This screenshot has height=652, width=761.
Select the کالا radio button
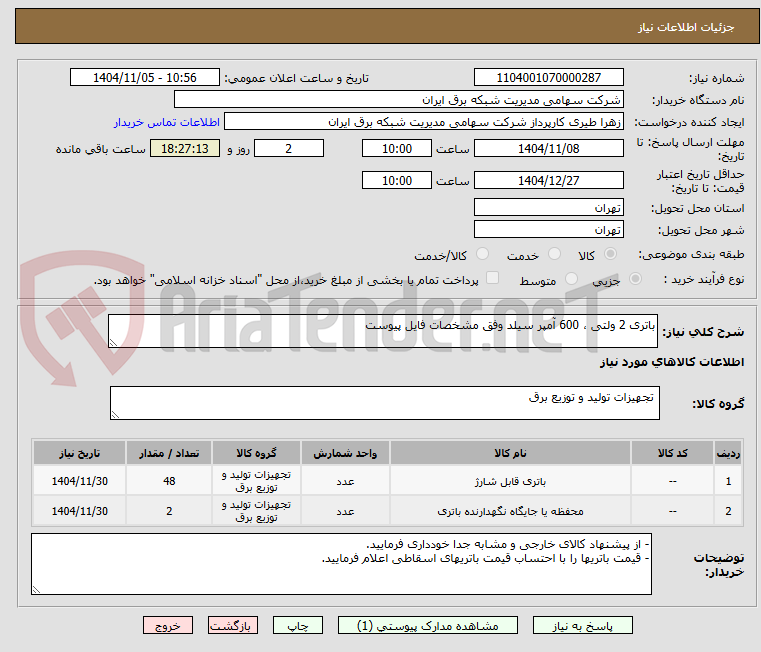click(611, 254)
